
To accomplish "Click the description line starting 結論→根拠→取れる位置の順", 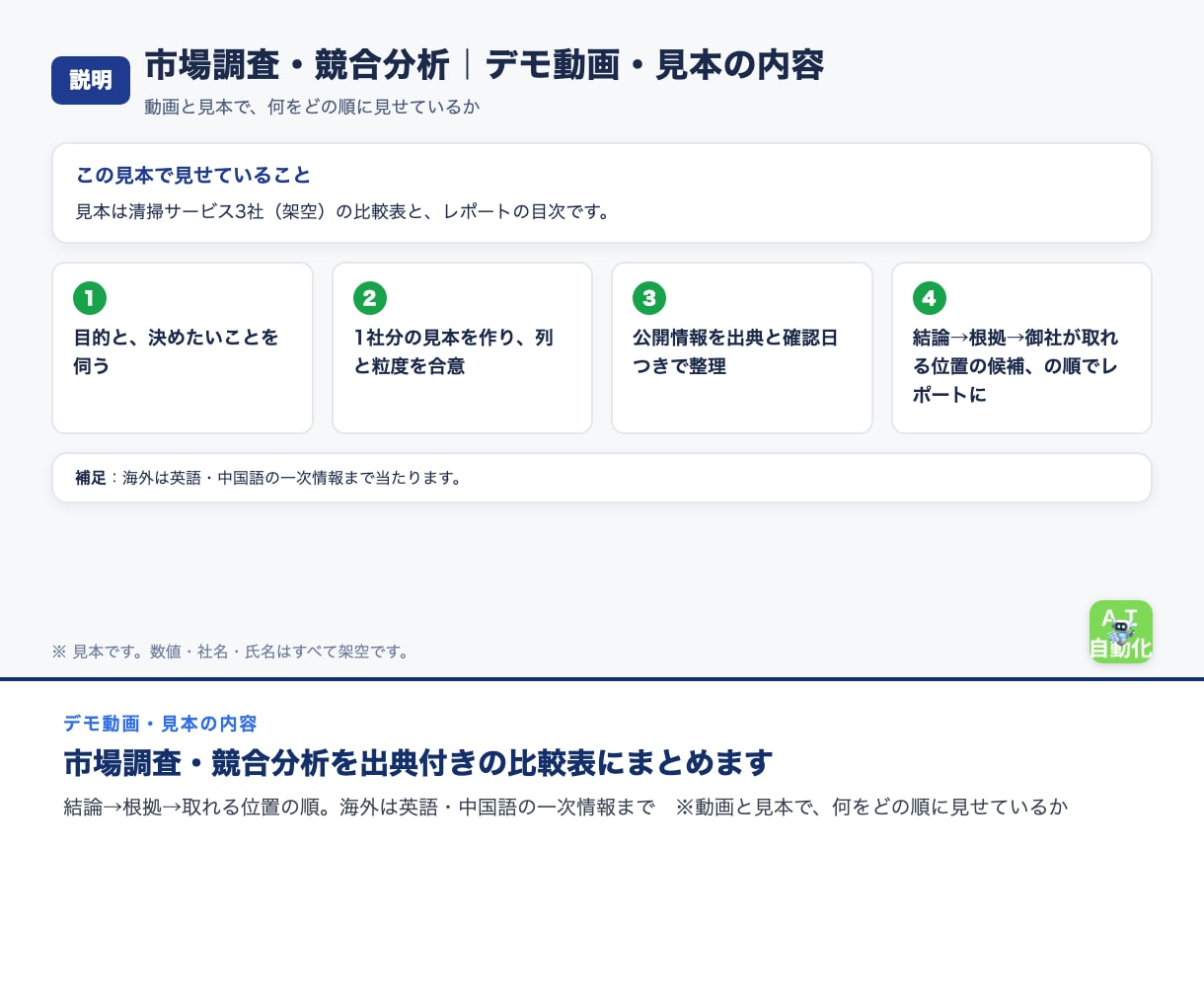I will pos(565,808).
